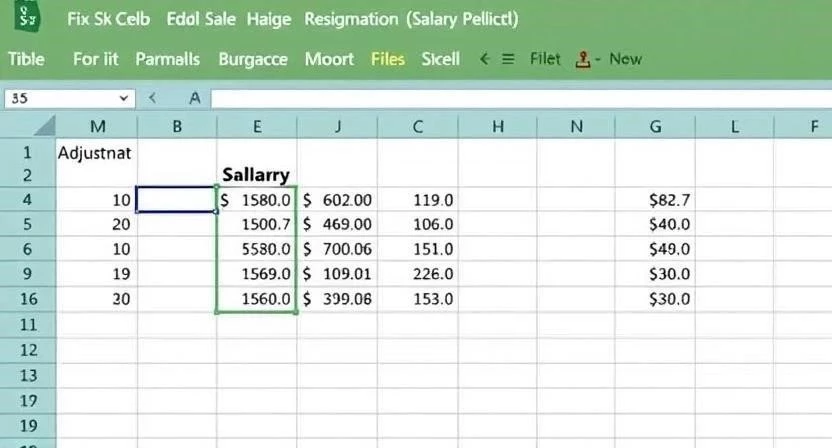Image resolution: width=832 pixels, height=448 pixels.
Task: Click the left arrow icon beside Slcell
Action: coord(484,58)
